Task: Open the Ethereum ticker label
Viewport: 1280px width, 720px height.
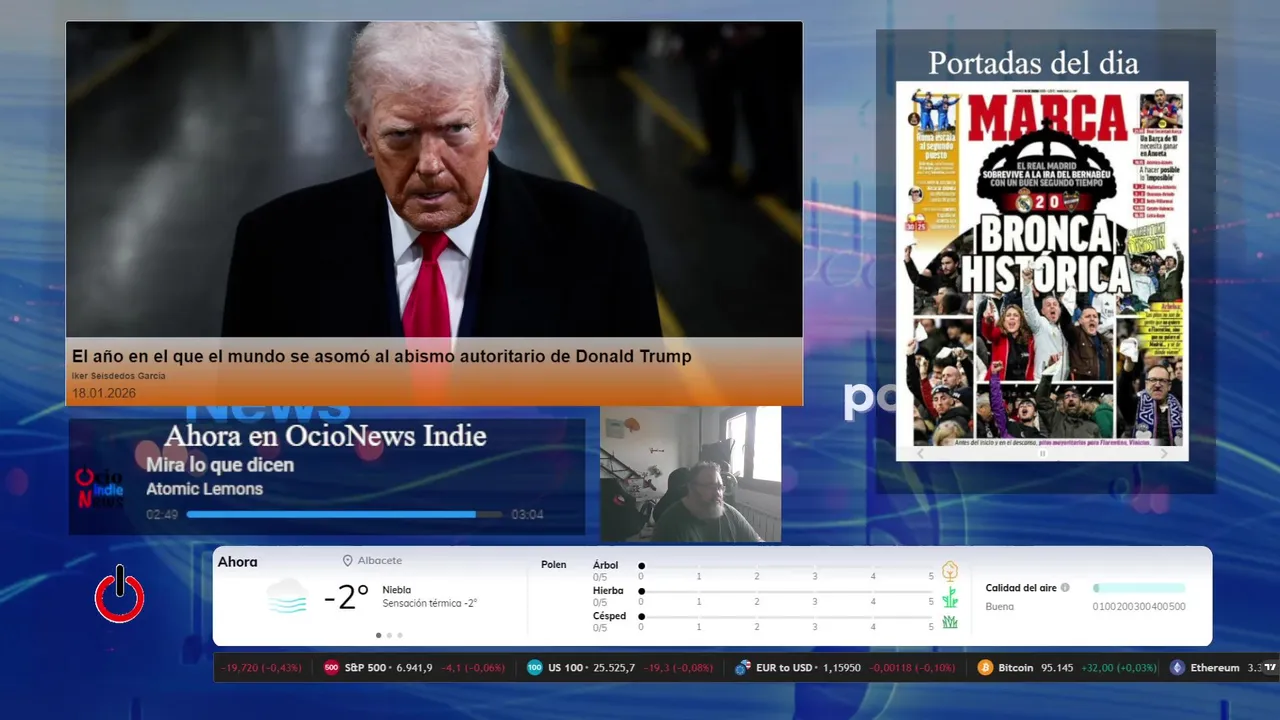Action: coord(1215,668)
